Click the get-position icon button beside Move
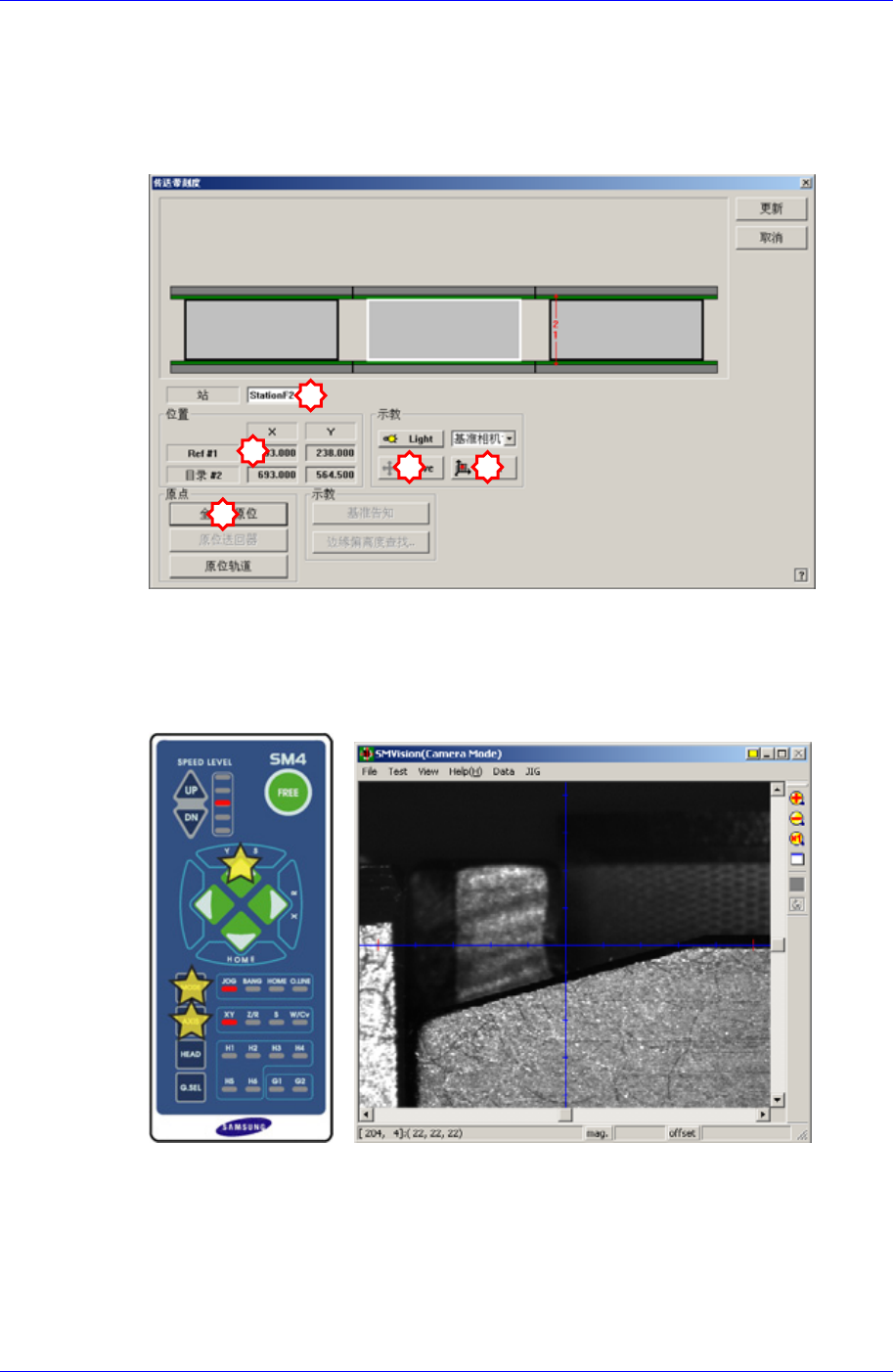 tap(483, 468)
